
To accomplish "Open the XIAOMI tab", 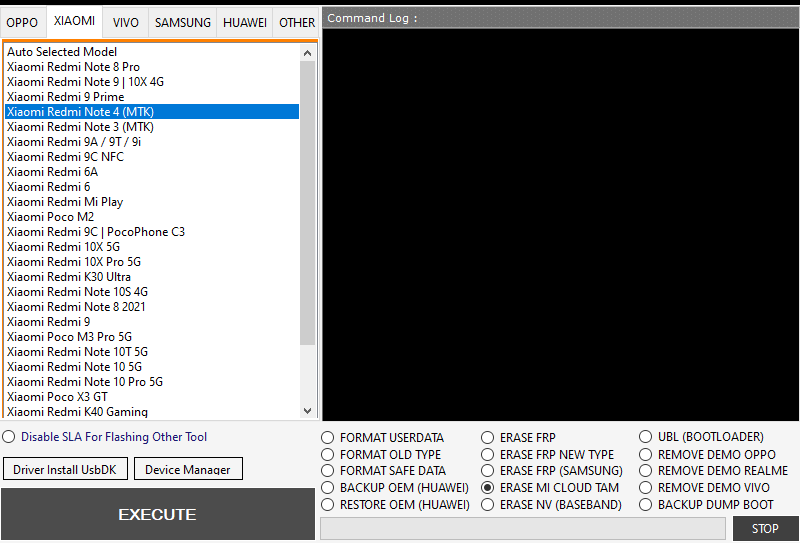I will [74, 21].
